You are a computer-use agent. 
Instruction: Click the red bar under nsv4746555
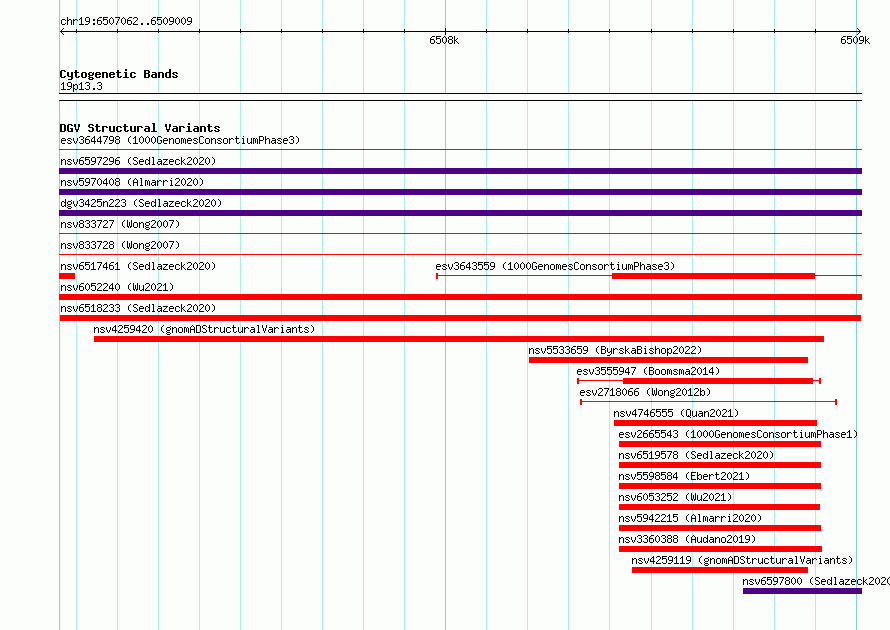(x=715, y=423)
